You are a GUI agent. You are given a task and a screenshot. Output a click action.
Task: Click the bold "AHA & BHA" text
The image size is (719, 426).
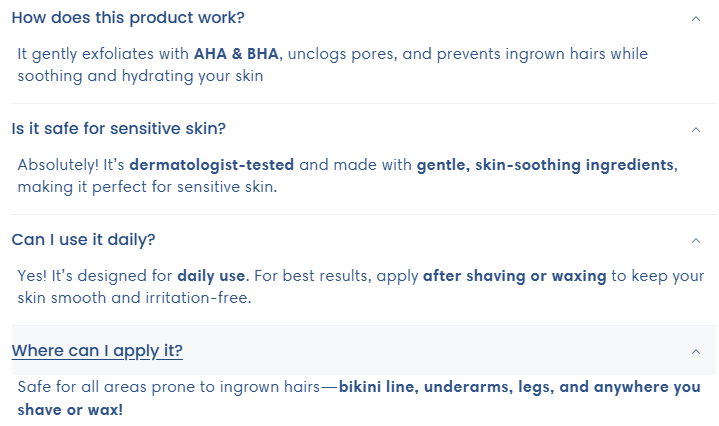[236, 54]
